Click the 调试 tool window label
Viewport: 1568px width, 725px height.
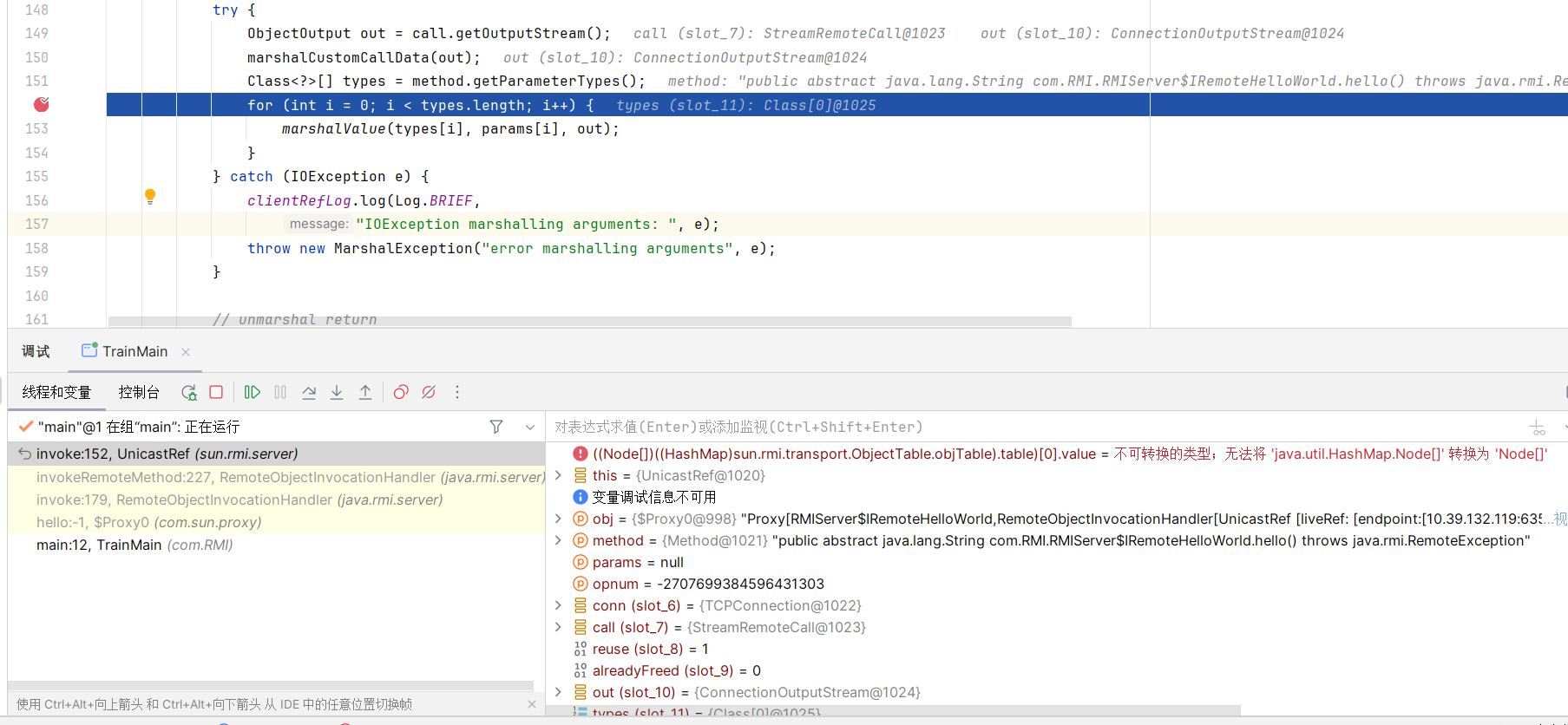pos(36,351)
